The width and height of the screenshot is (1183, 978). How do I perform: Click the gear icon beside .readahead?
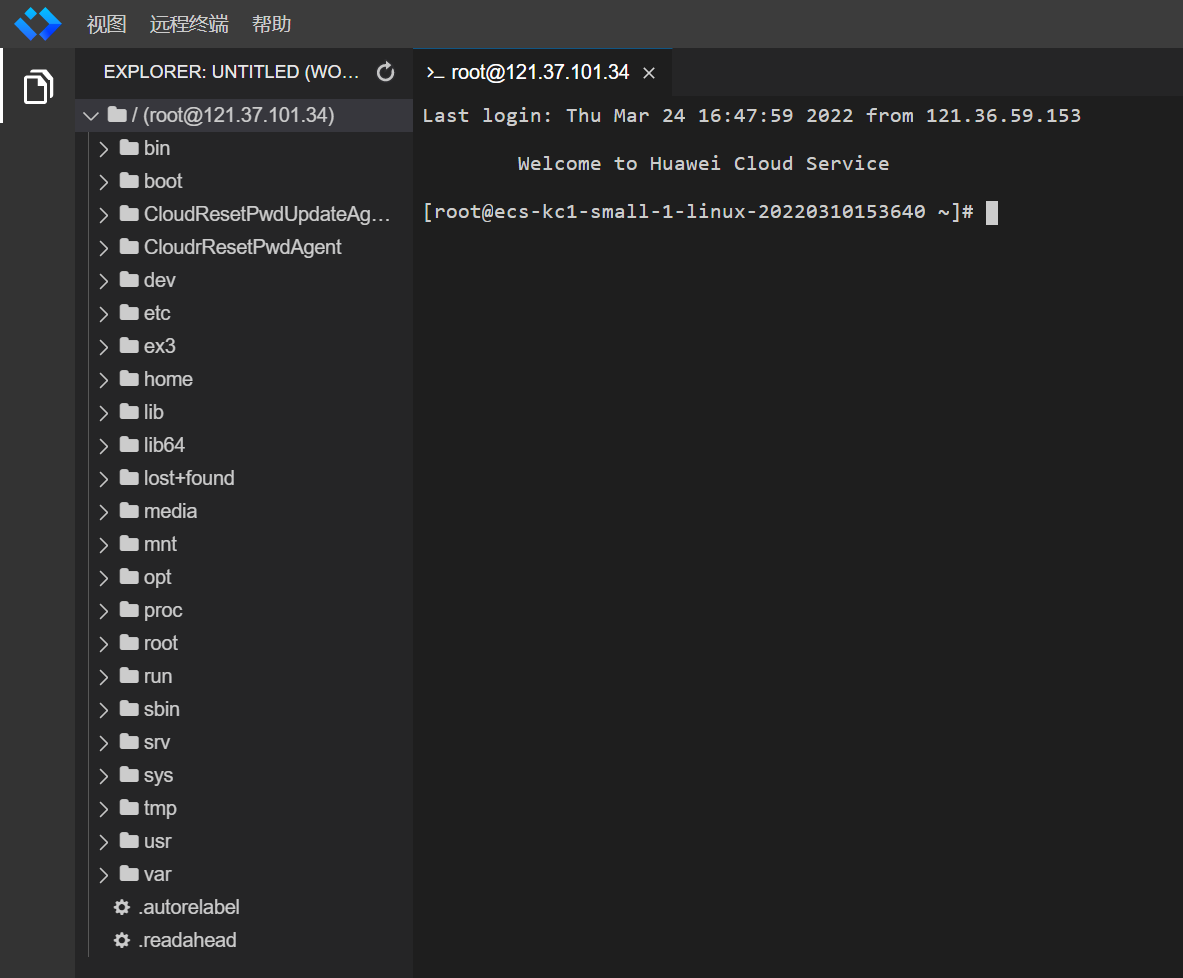coord(121,940)
